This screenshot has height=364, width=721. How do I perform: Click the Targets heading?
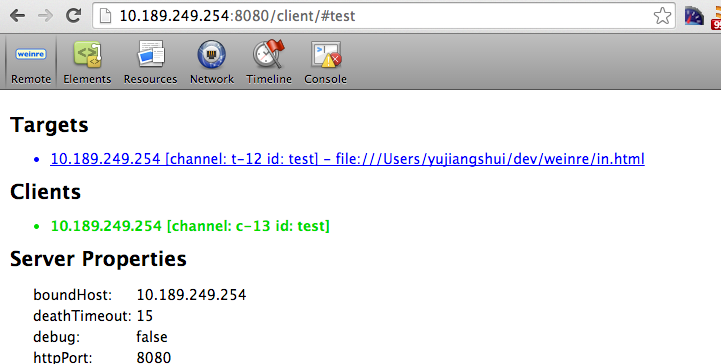tap(49, 125)
